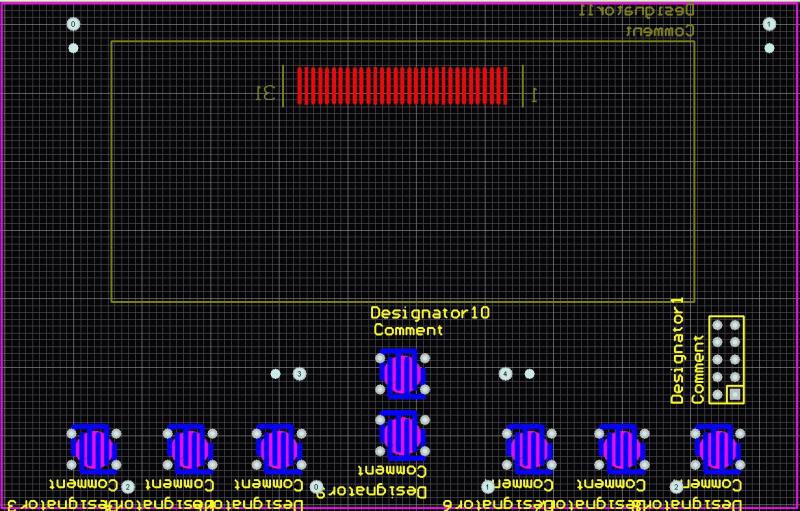800x511 pixels.
Task: Select the rightmost bottom switch footprint
Action: [716, 449]
